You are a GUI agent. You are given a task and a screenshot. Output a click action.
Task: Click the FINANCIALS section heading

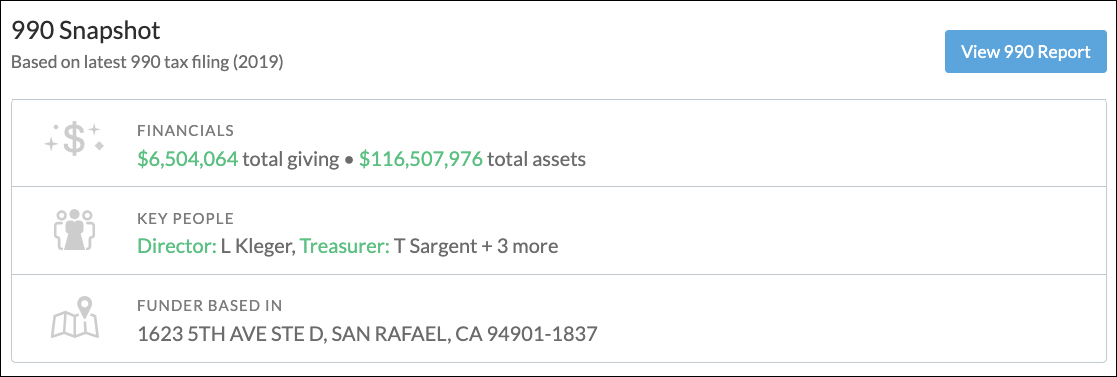pyautogui.click(x=185, y=131)
